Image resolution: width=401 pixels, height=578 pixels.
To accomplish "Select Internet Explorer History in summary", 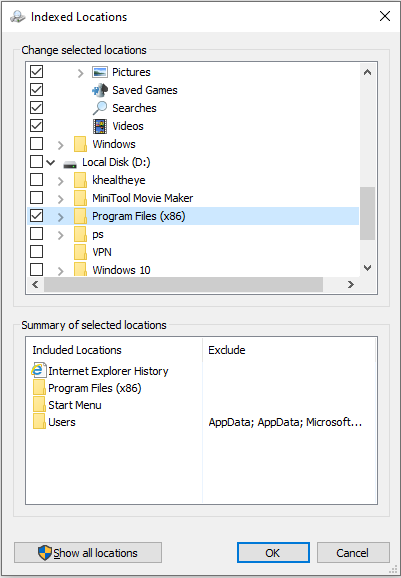I will (x=108, y=371).
